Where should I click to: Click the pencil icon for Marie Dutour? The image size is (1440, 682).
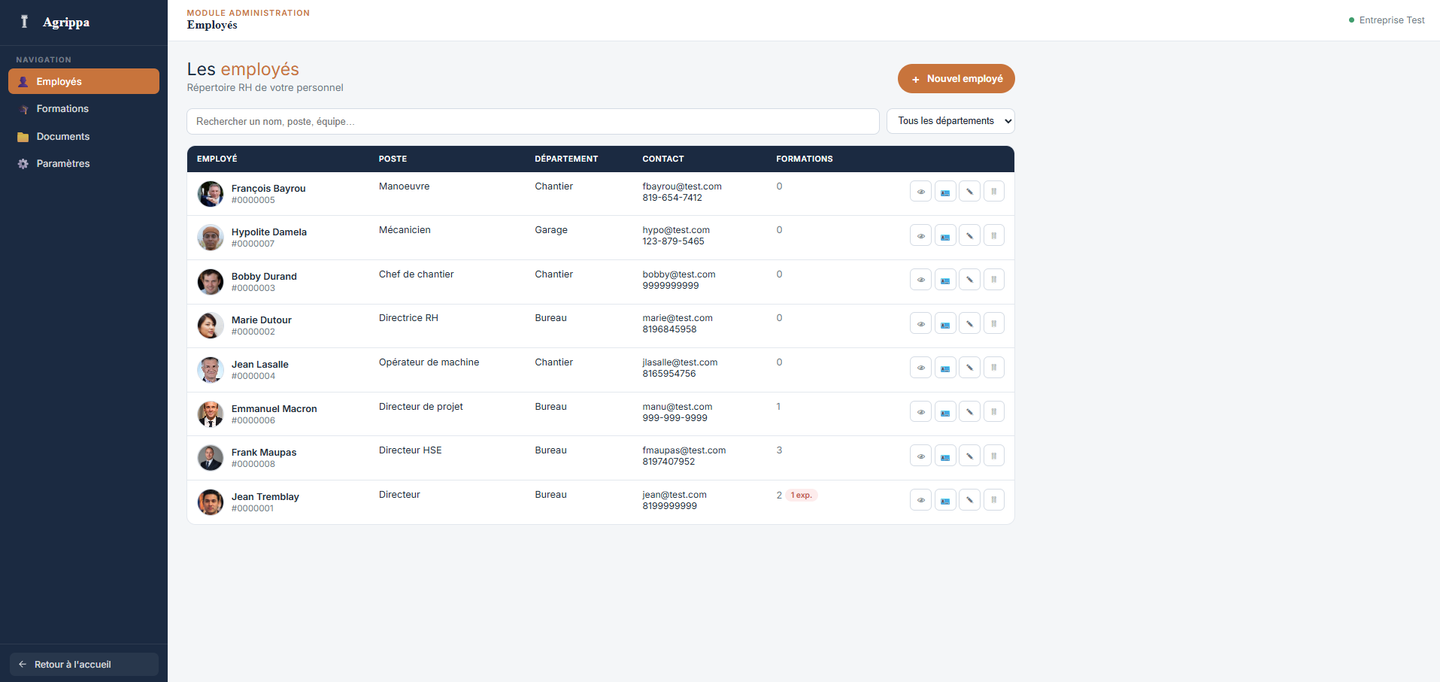click(969, 324)
